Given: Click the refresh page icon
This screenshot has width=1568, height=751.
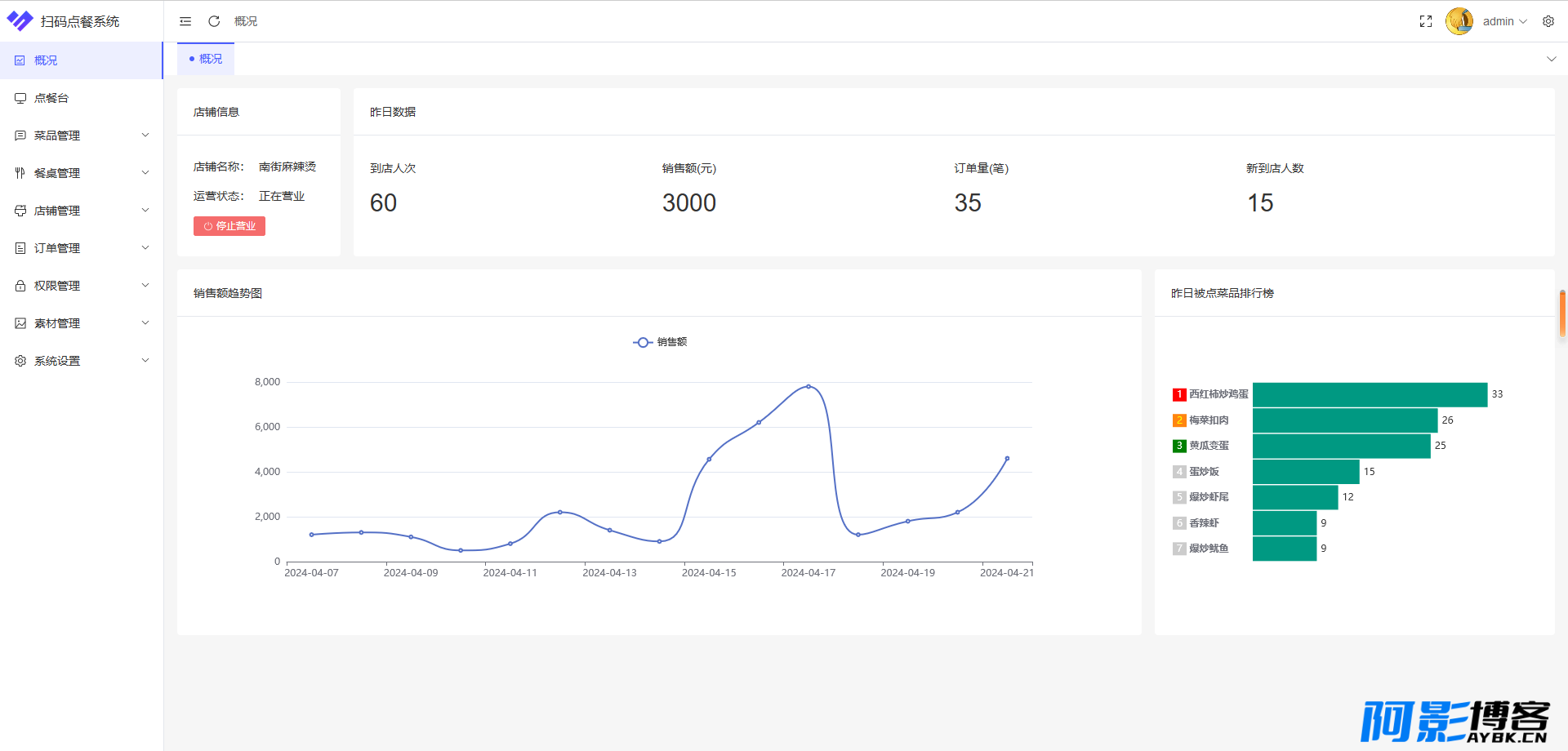Looking at the screenshot, I should point(214,21).
